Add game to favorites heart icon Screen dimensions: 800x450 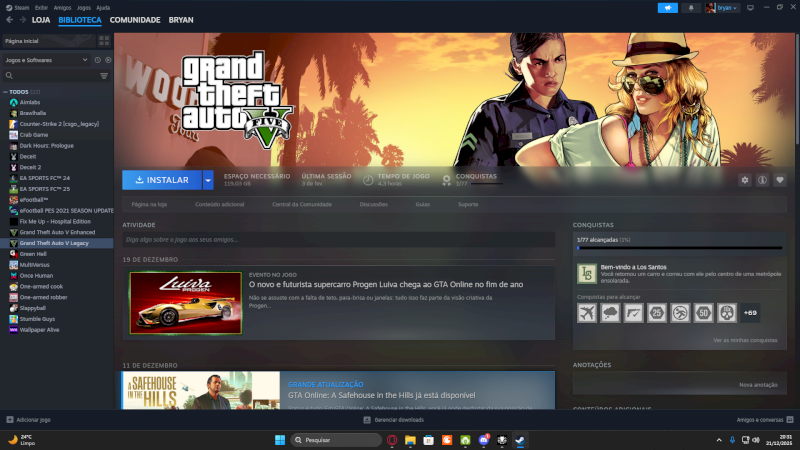click(780, 180)
